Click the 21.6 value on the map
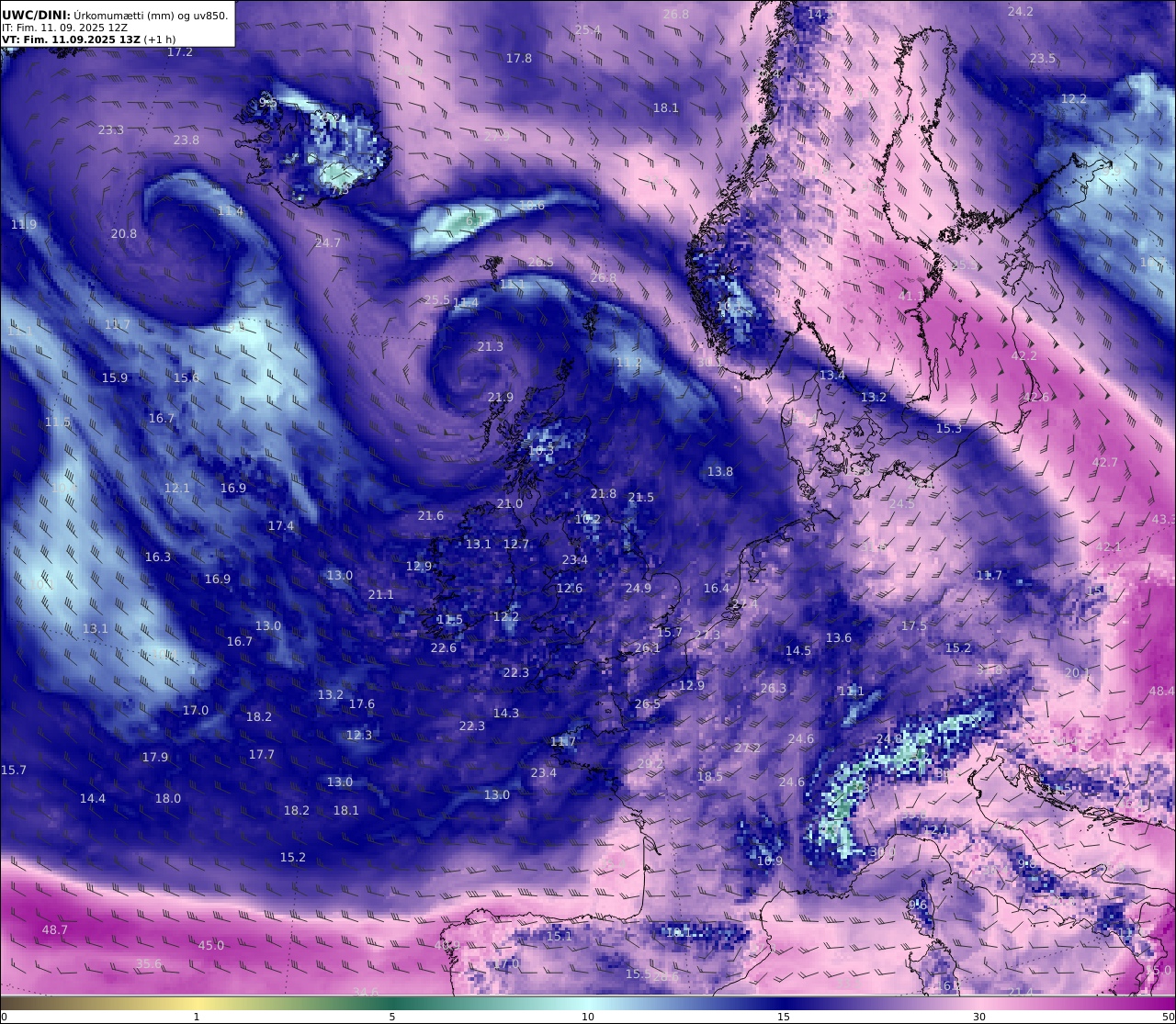 click(431, 516)
